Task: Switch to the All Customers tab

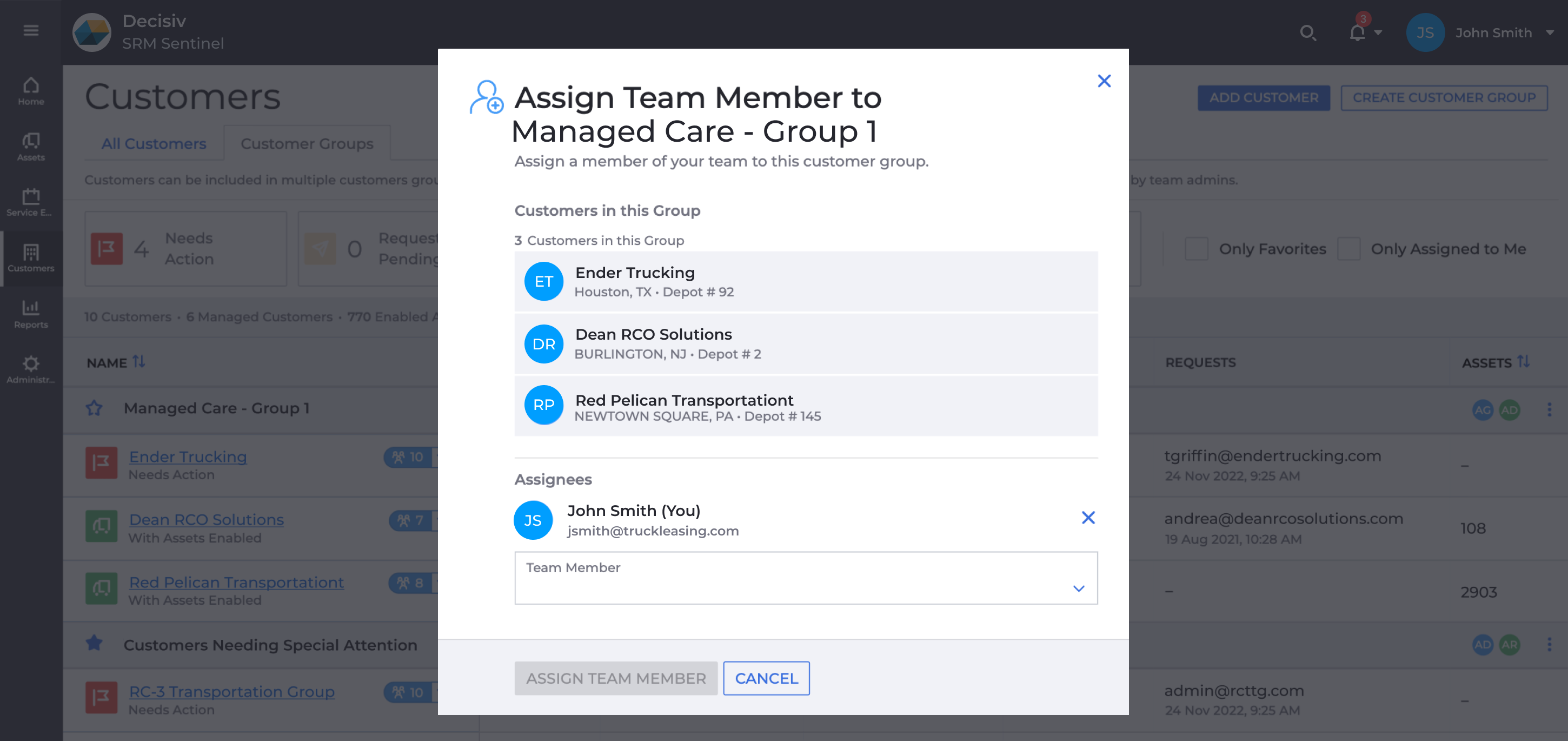Action: coord(154,143)
